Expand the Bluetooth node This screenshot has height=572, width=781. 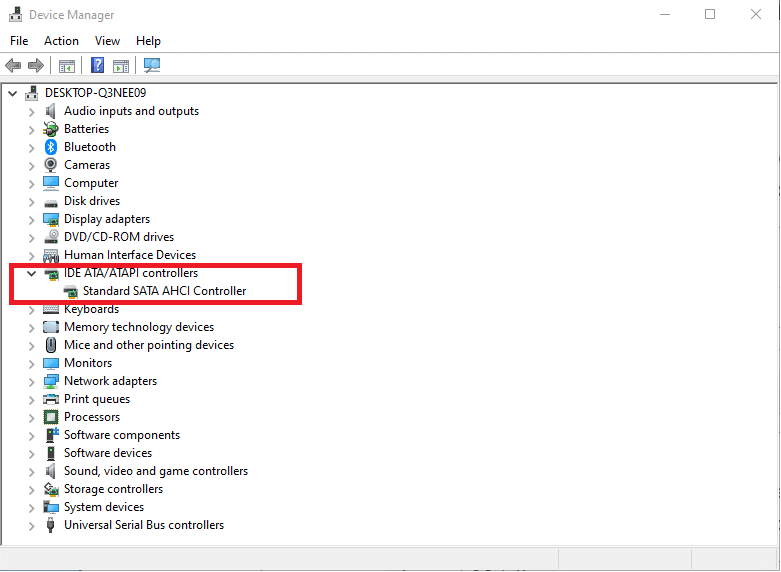[x=32, y=147]
